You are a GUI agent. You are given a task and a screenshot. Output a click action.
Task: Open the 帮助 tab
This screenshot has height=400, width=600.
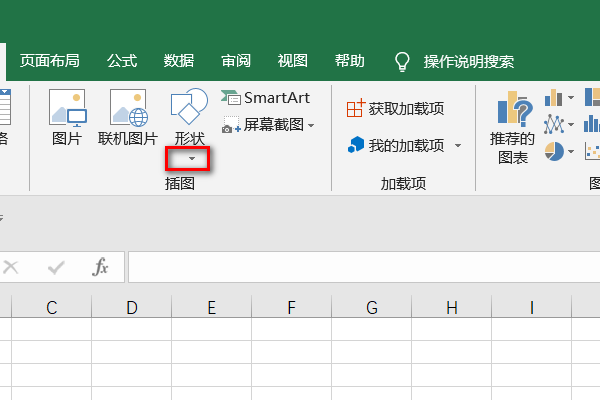point(349,61)
